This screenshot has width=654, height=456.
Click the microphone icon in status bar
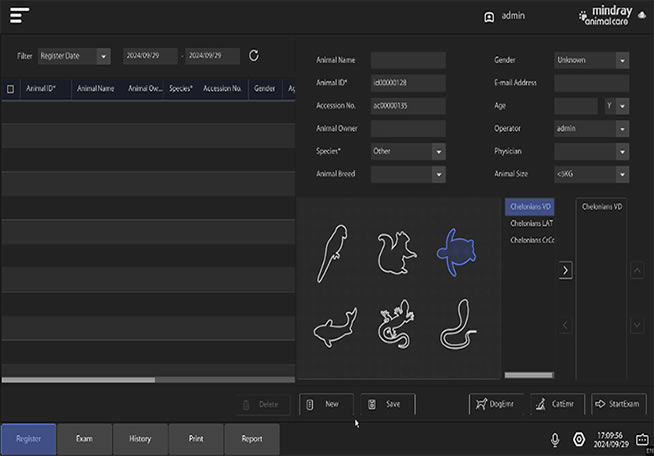tap(555, 439)
